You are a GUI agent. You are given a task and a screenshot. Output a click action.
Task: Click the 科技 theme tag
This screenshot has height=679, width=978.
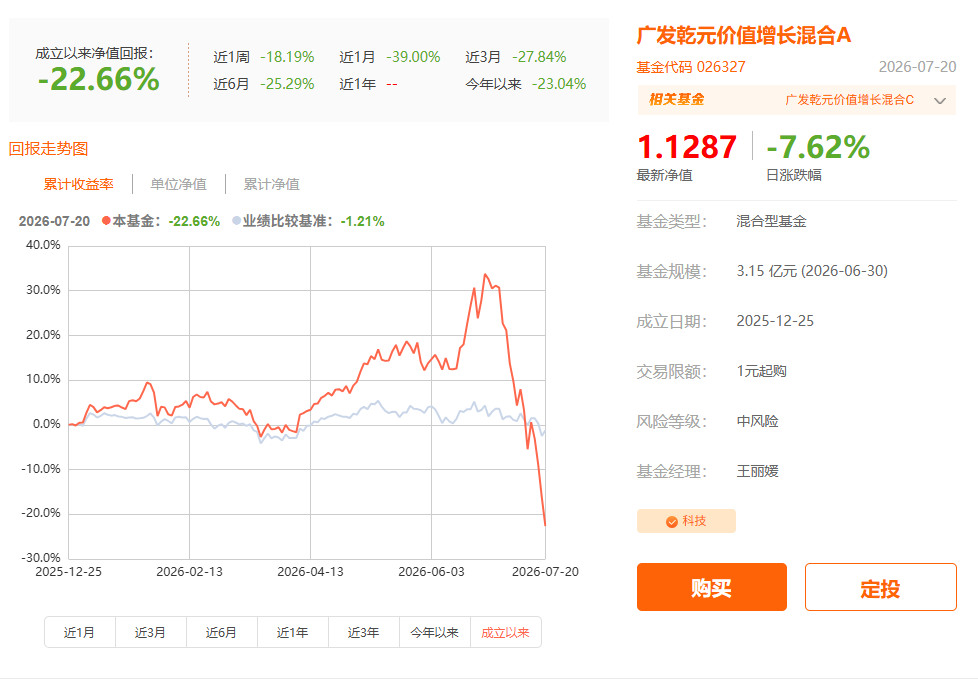click(686, 521)
